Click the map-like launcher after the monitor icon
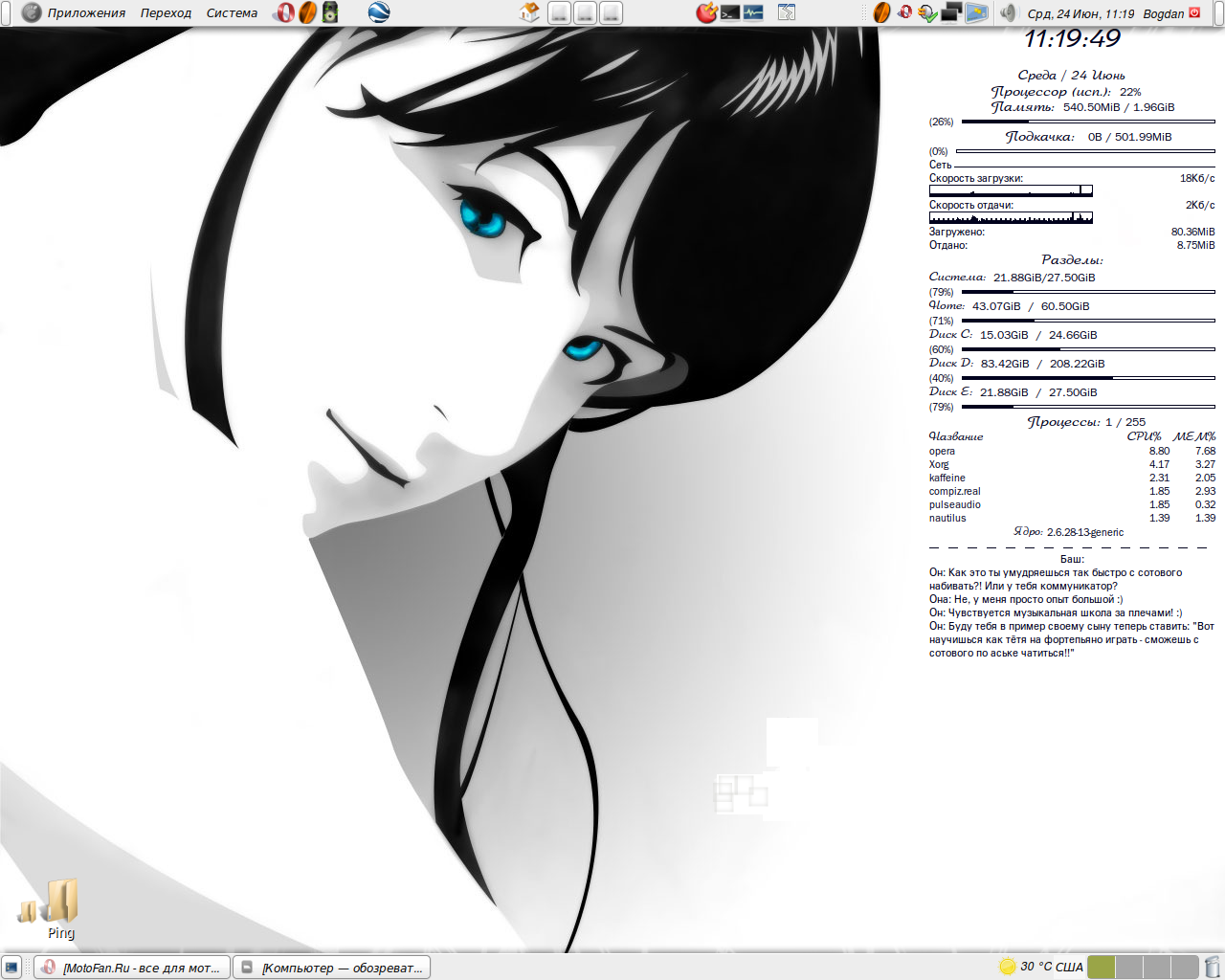Image resolution: width=1225 pixels, height=980 pixels. tap(787, 12)
